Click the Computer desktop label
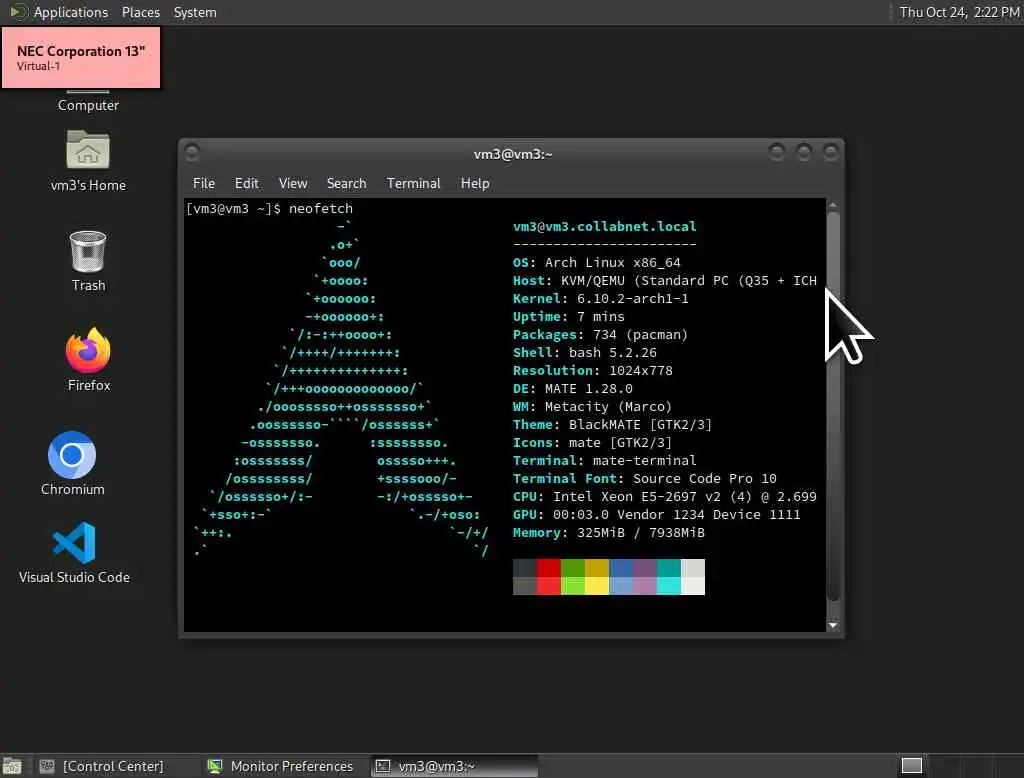Viewport: 1024px width, 778px height. 88,105
